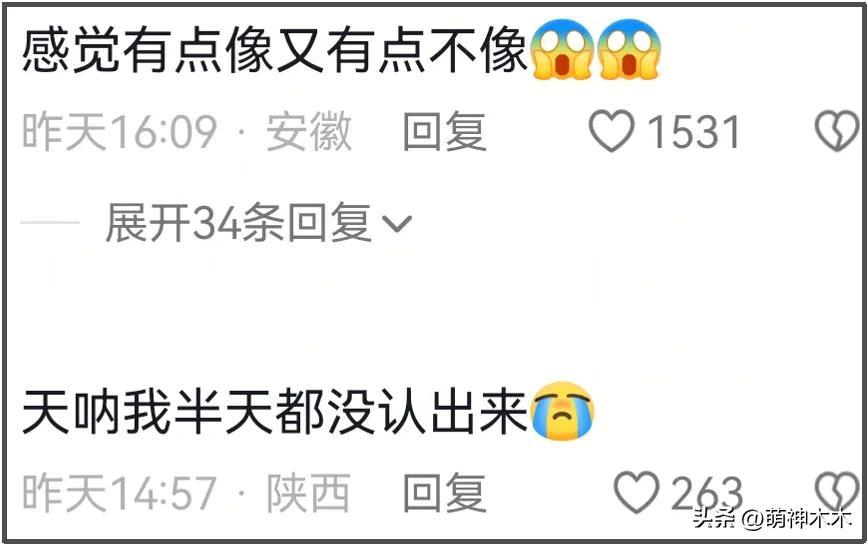Click the crying face emoji
868x545 pixels.
tap(562, 412)
